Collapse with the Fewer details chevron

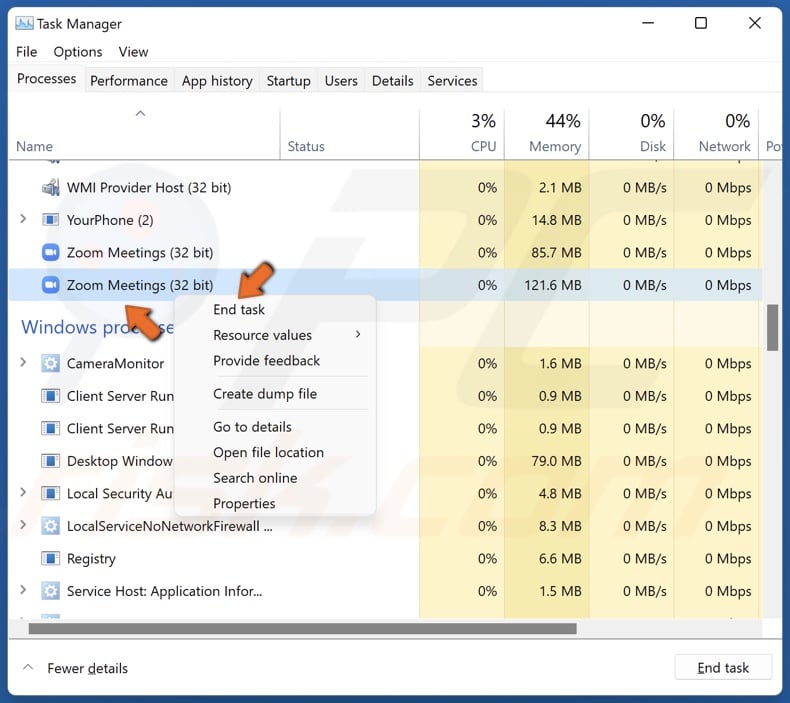[28, 667]
